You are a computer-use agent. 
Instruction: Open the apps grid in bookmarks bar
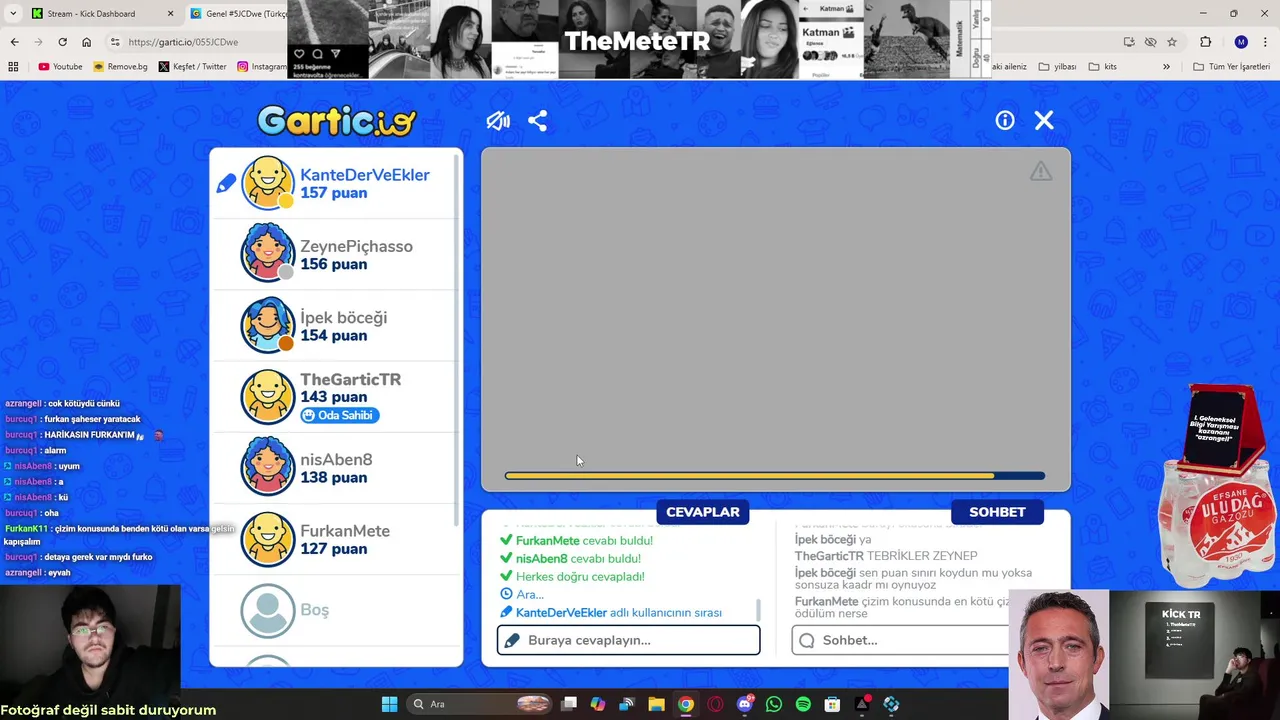13,67
